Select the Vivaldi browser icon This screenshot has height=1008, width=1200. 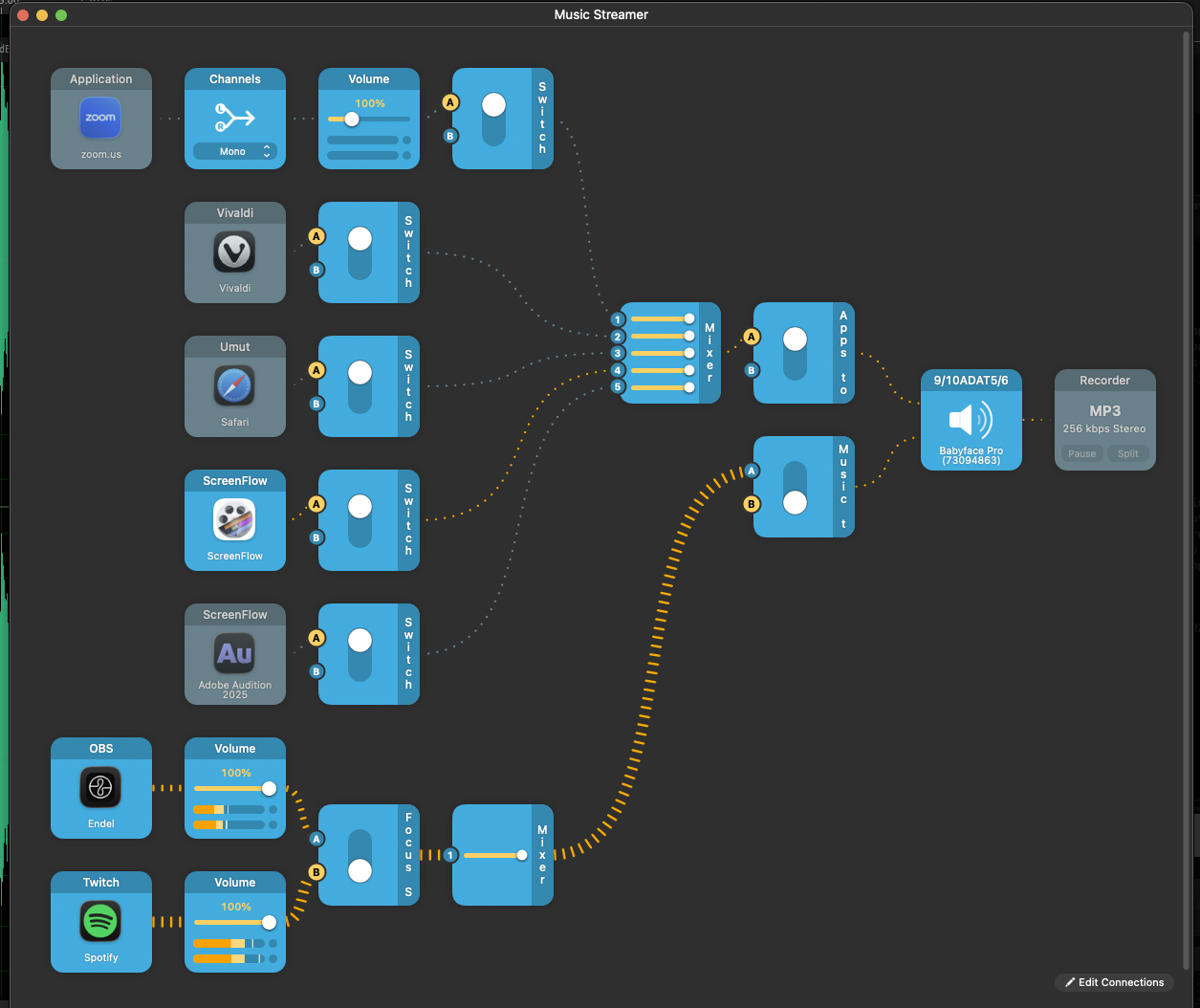(234, 252)
